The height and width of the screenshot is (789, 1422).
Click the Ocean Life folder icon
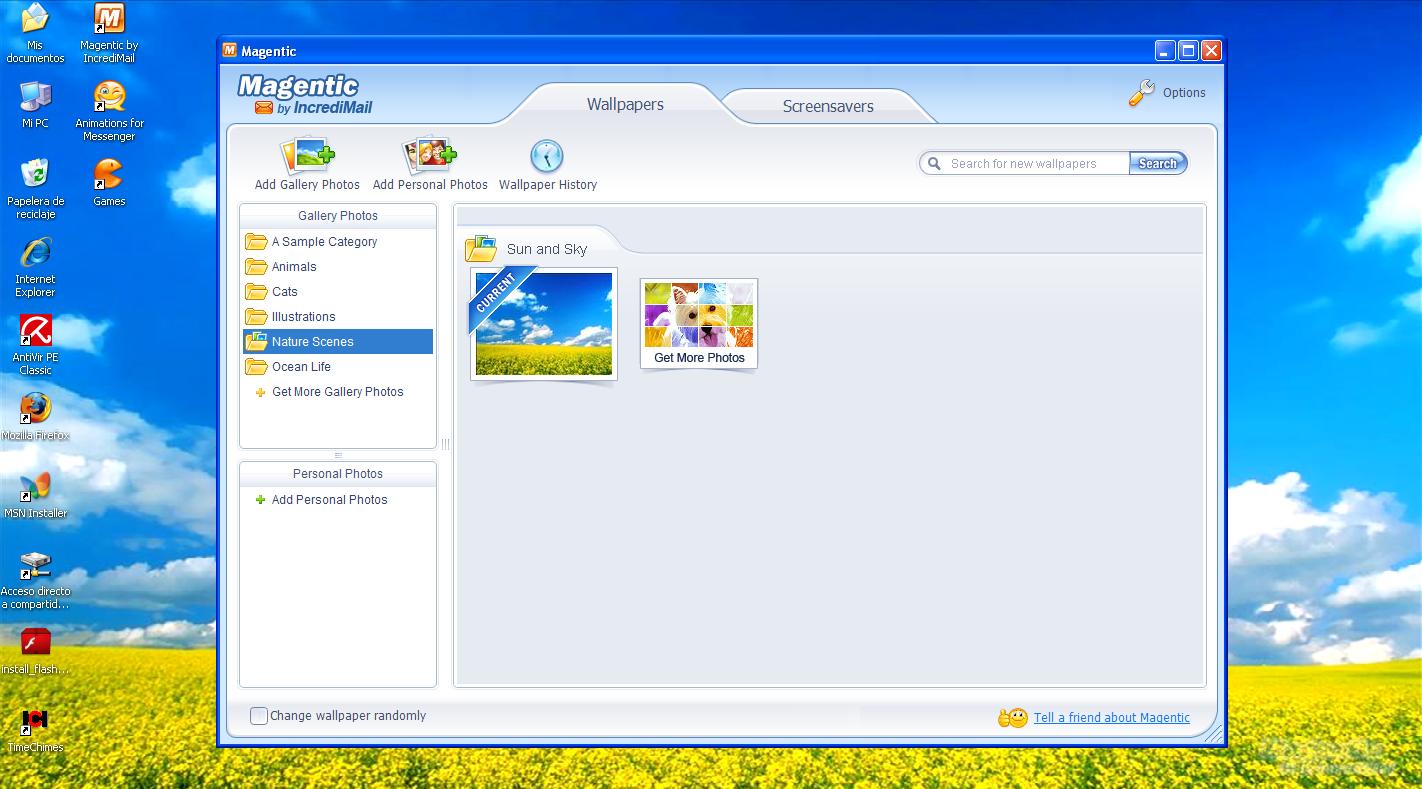coord(256,366)
